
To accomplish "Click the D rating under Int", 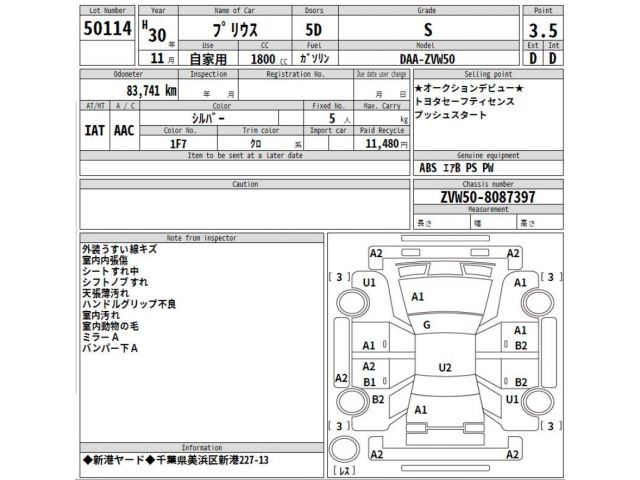I will [x=553, y=58].
